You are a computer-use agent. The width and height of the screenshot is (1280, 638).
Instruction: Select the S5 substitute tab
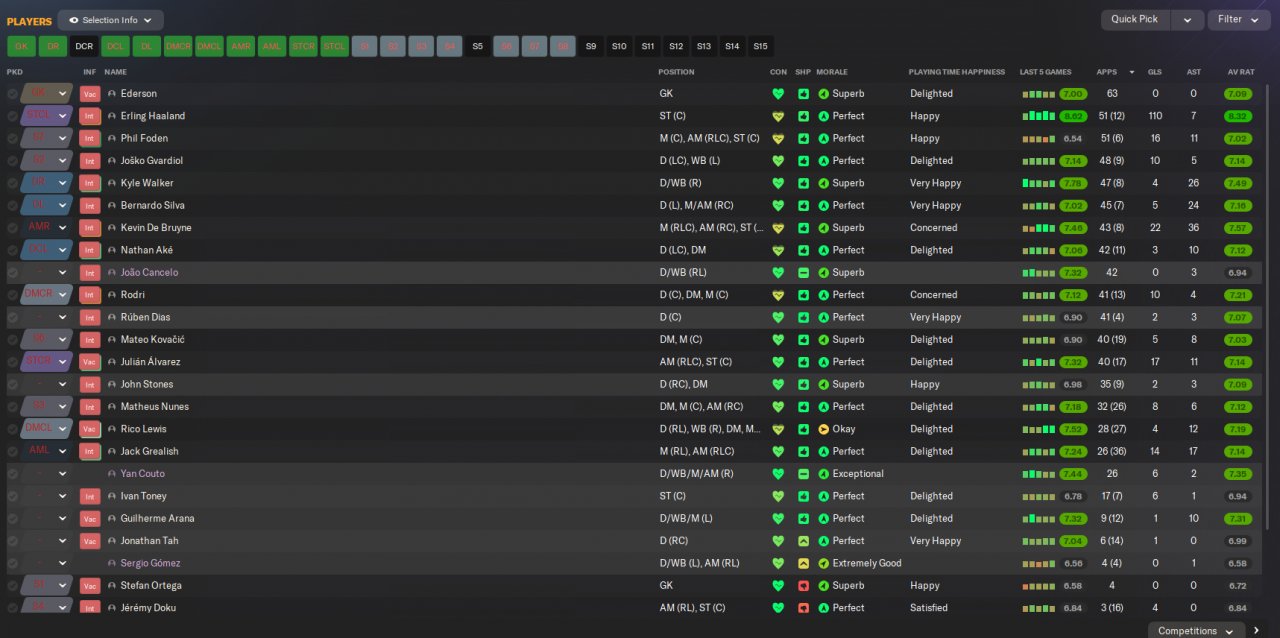477,46
